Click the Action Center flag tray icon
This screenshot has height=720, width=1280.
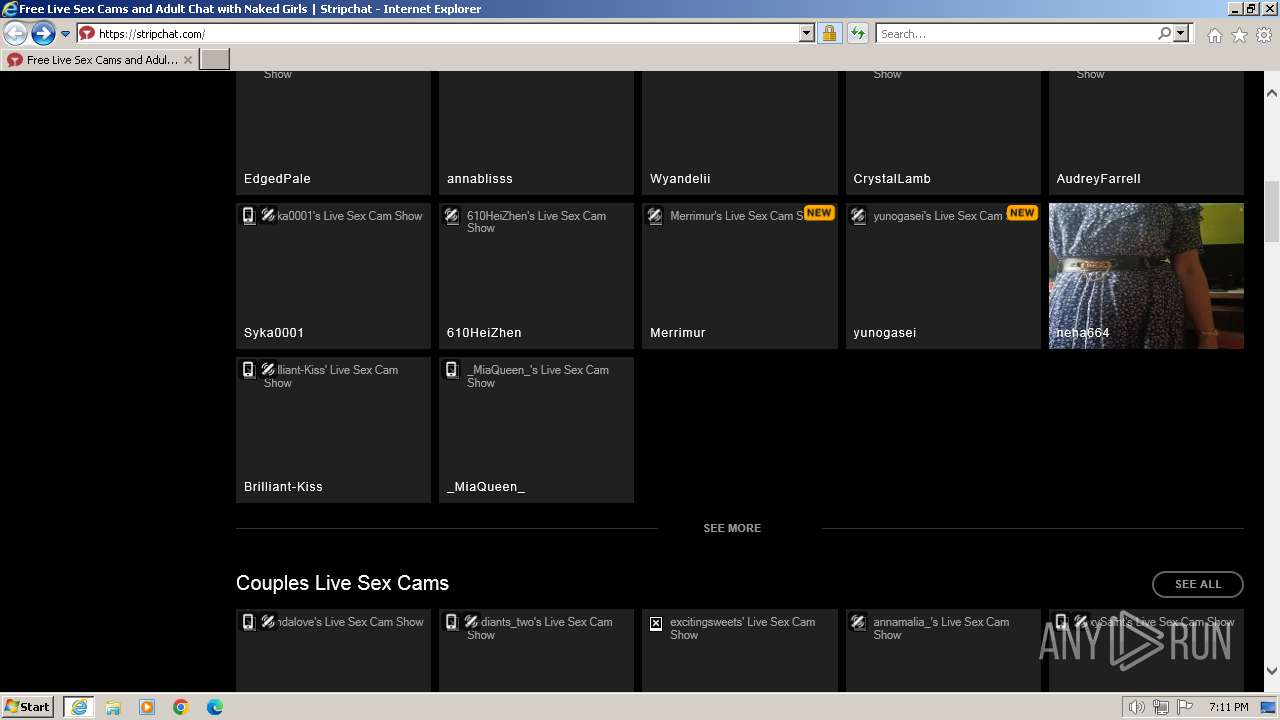click(1185, 707)
